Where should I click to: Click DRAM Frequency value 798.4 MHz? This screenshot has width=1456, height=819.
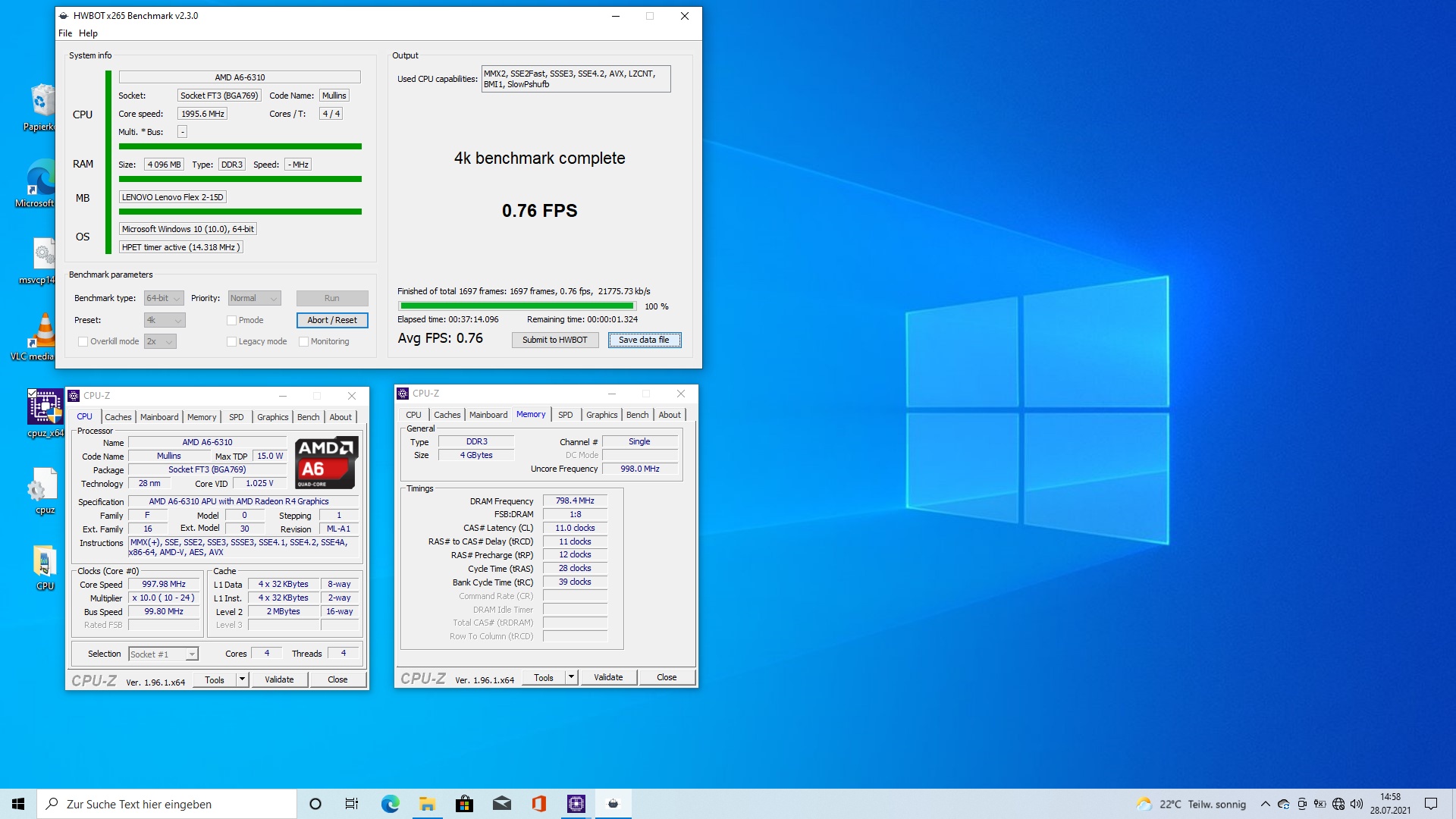point(575,500)
